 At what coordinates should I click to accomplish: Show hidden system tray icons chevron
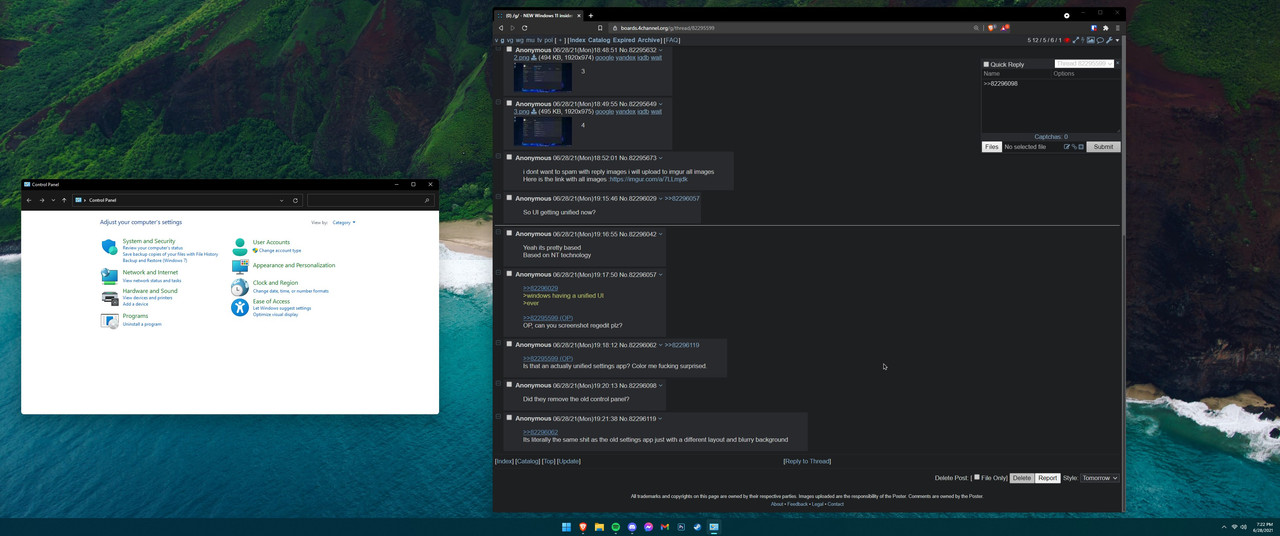[1224, 527]
